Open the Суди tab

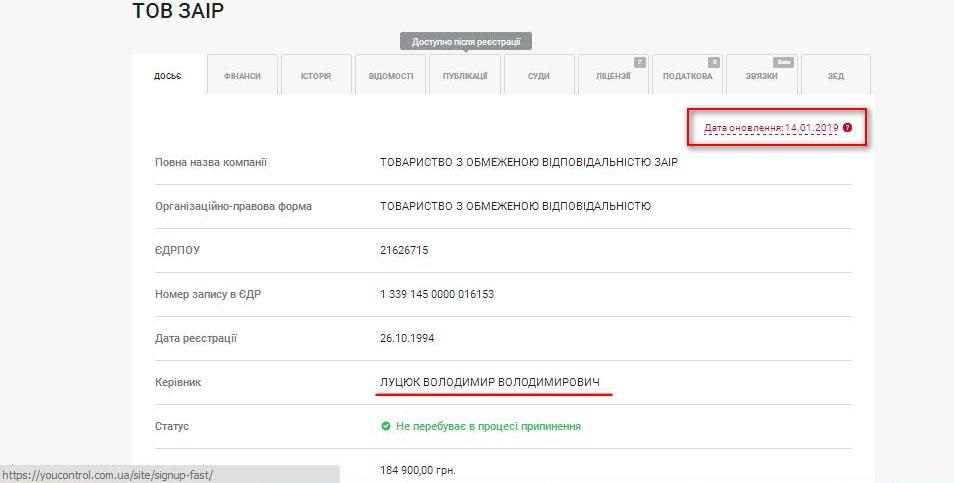539,76
